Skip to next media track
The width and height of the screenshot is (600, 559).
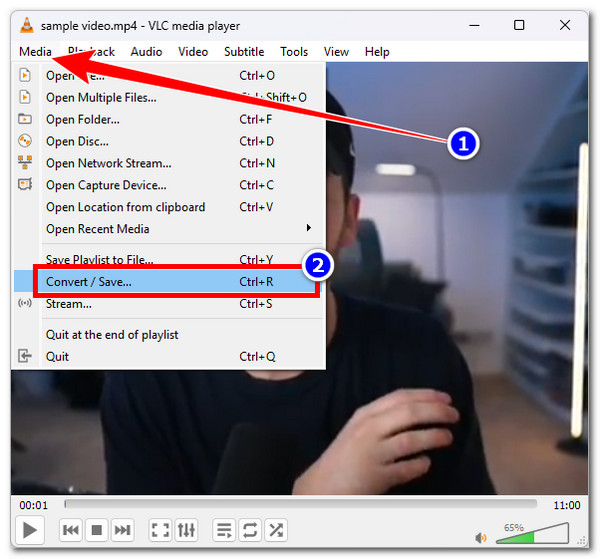(x=122, y=530)
